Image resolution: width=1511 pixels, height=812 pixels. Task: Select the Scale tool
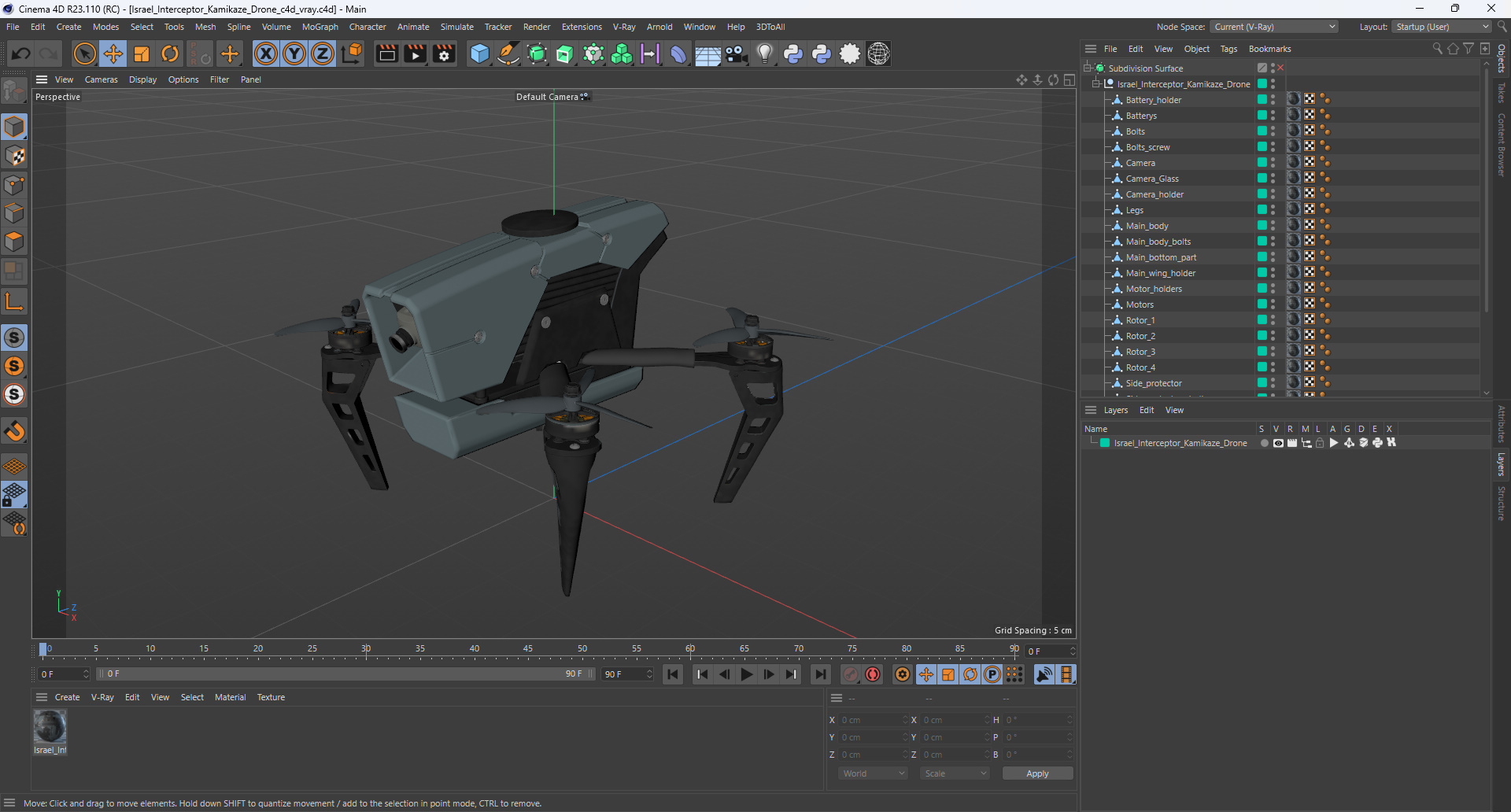[x=142, y=54]
